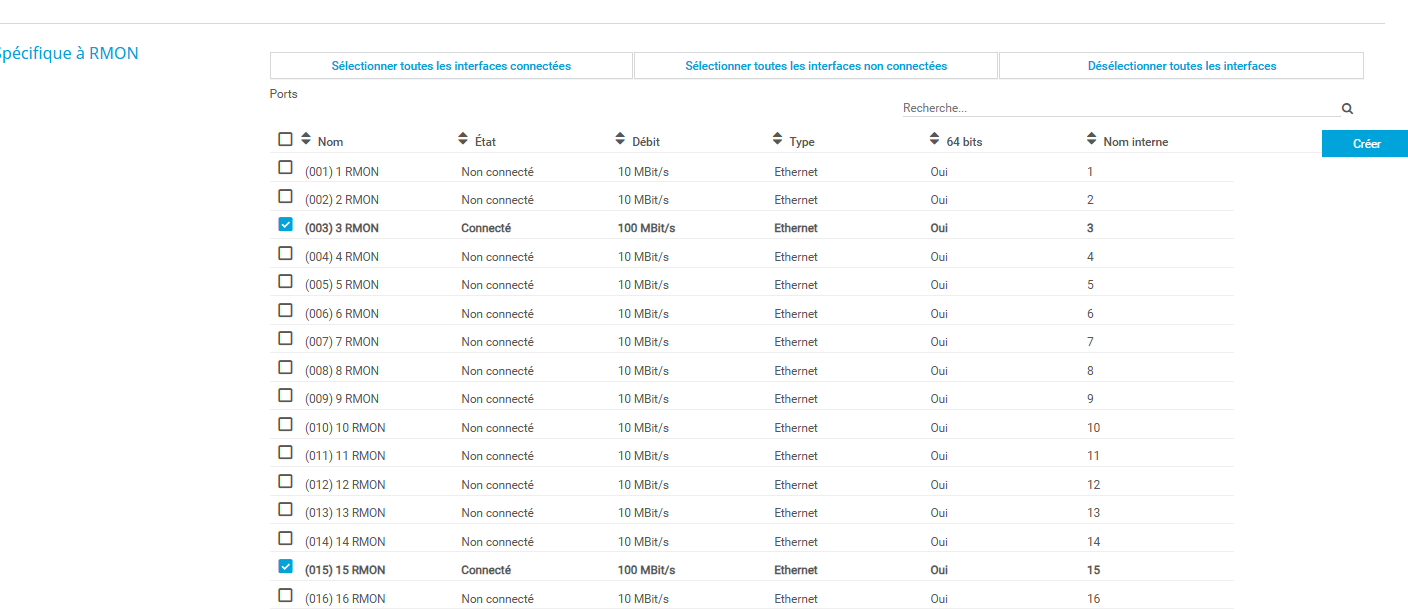
Task: Sort ports by Type column arrows
Action: (777, 140)
